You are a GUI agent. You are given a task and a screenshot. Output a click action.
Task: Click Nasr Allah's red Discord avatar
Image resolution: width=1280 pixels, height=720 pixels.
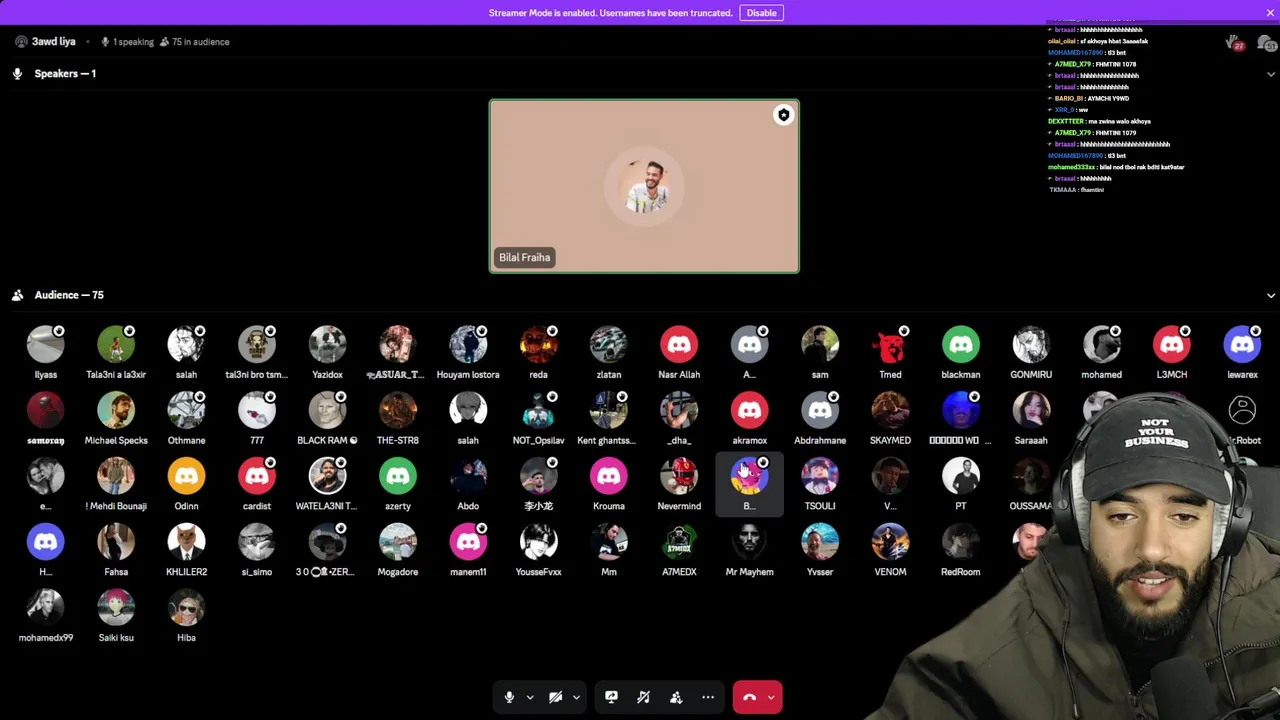[679, 344]
